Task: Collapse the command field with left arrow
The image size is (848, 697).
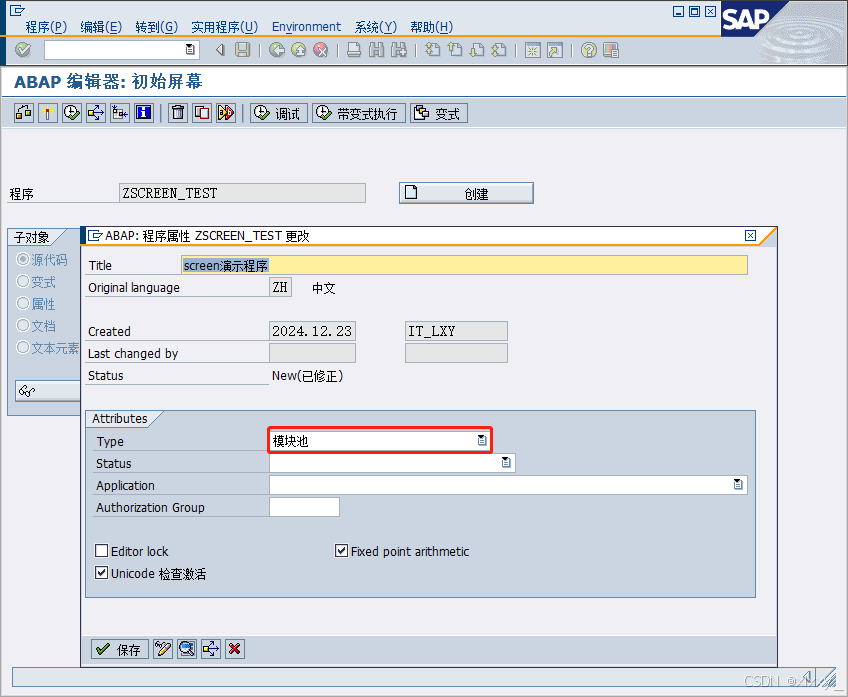Action: 220,50
